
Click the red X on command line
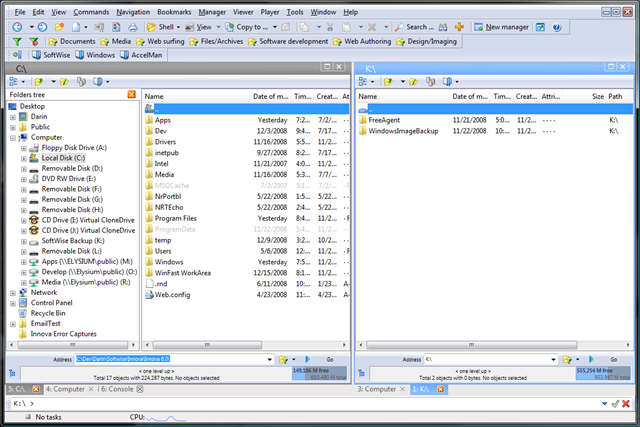[x=626, y=404]
